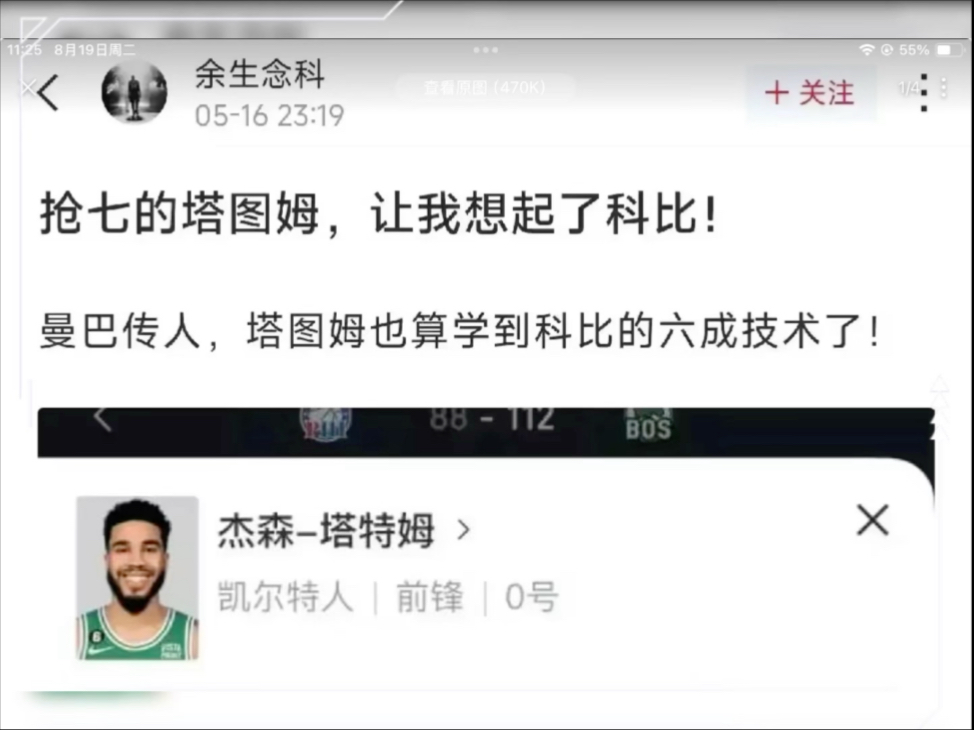Open the iPad multitasking dots at top
974x730 pixels.
[x=485, y=50]
